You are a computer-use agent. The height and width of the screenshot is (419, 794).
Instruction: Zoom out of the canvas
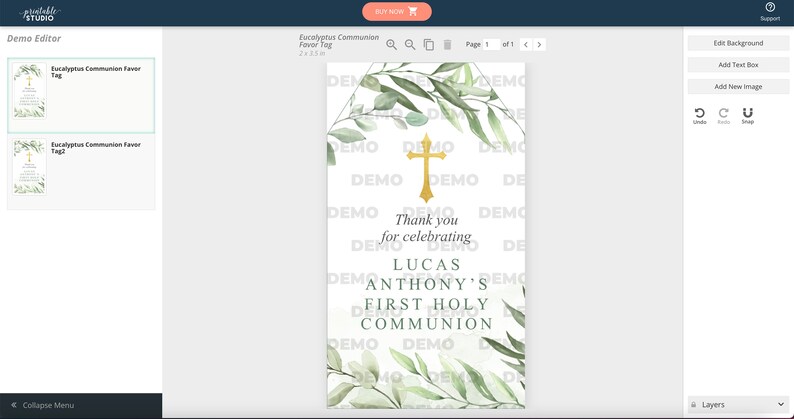tap(410, 45)
